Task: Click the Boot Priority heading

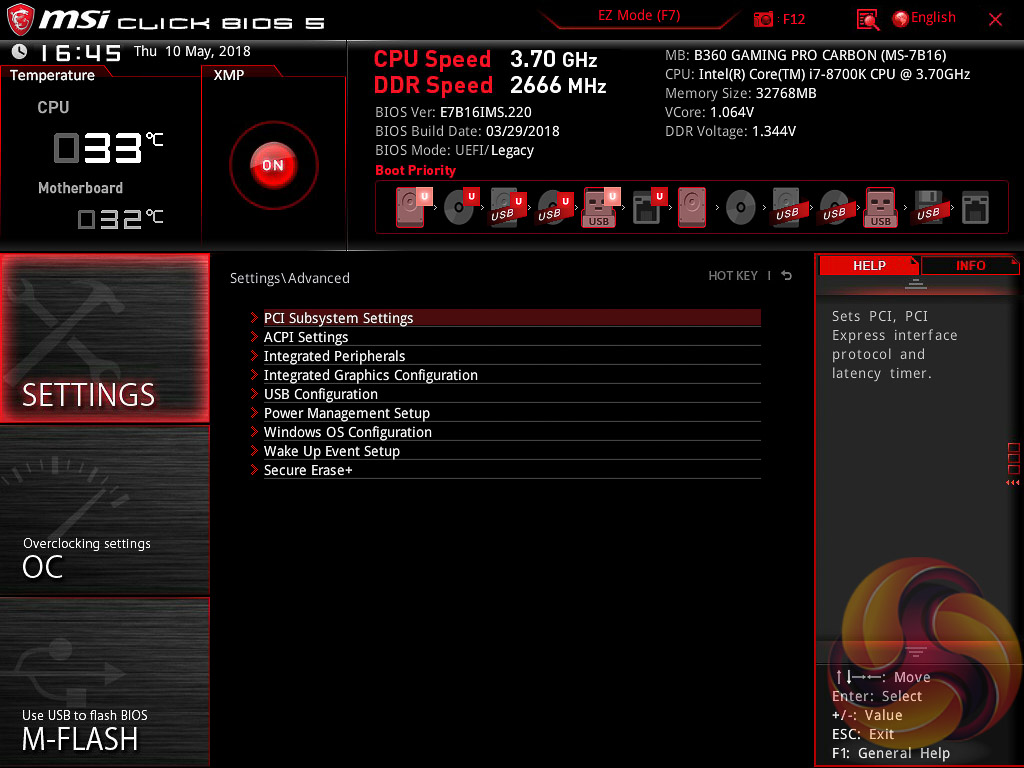Action: [415, 170]
